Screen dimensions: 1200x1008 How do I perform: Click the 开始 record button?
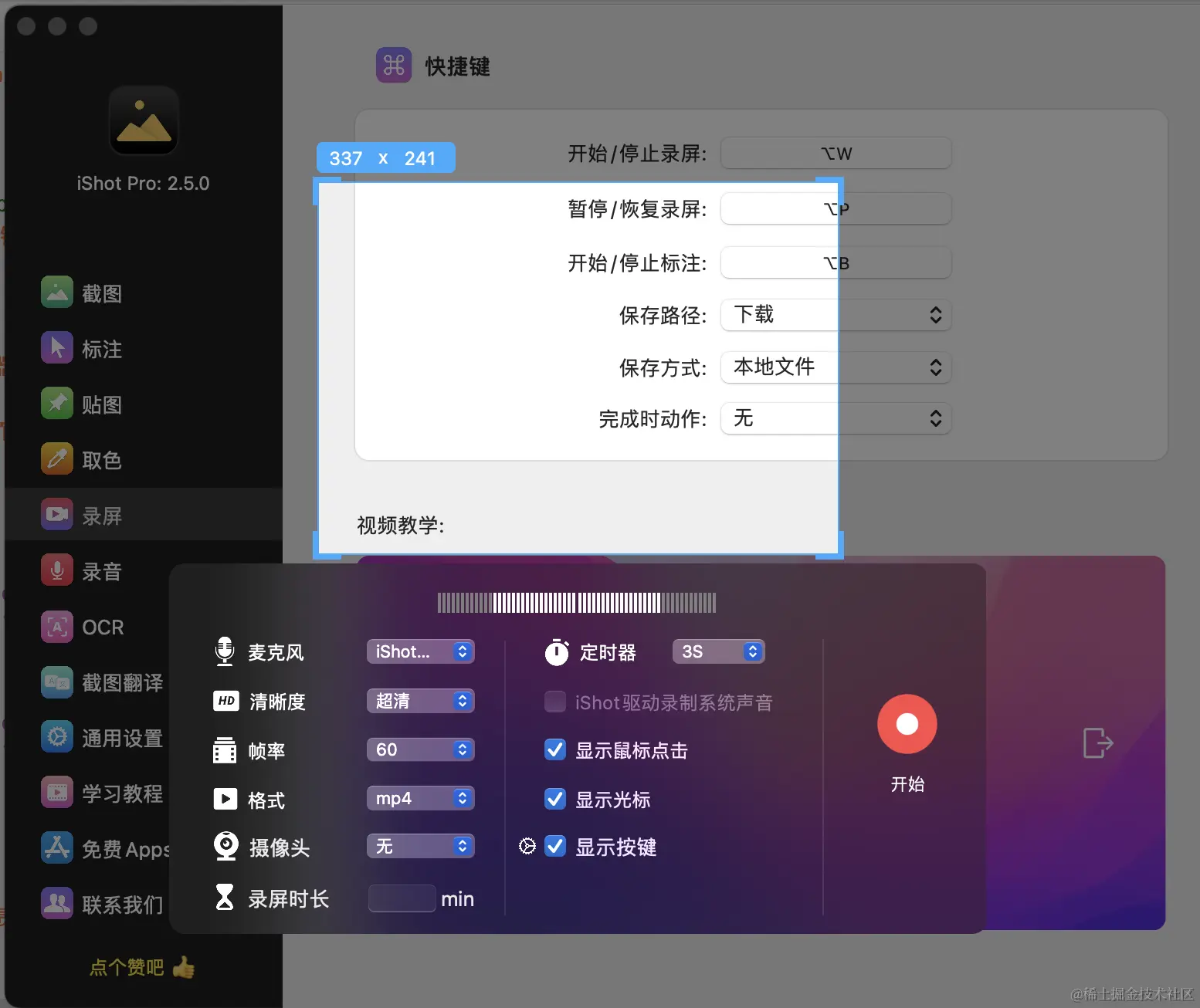point(907,724)
